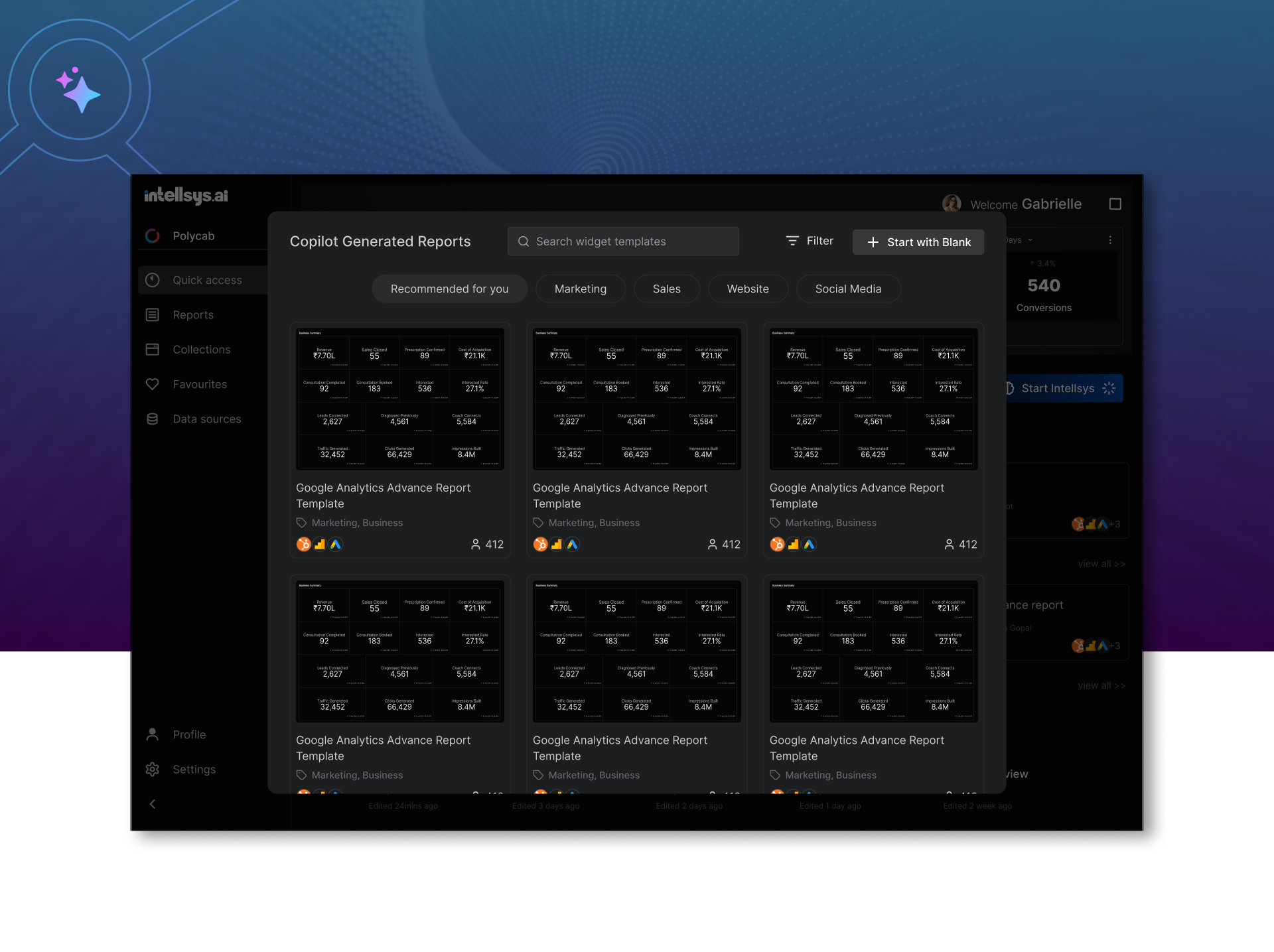
Task: Open the first Google Analytics template thumbnail
Action: click(x=400, y=399)
